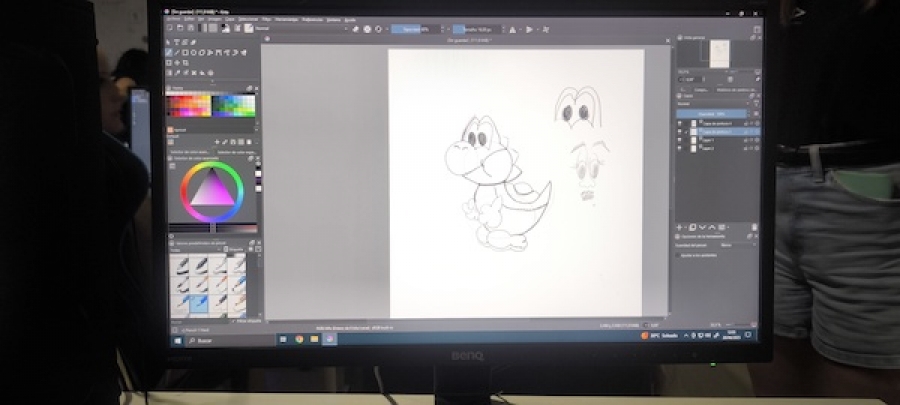The width and height of the screenshot is (900, 405).
Task: Select the Crop tool
Action: click(x=185, y=63)
